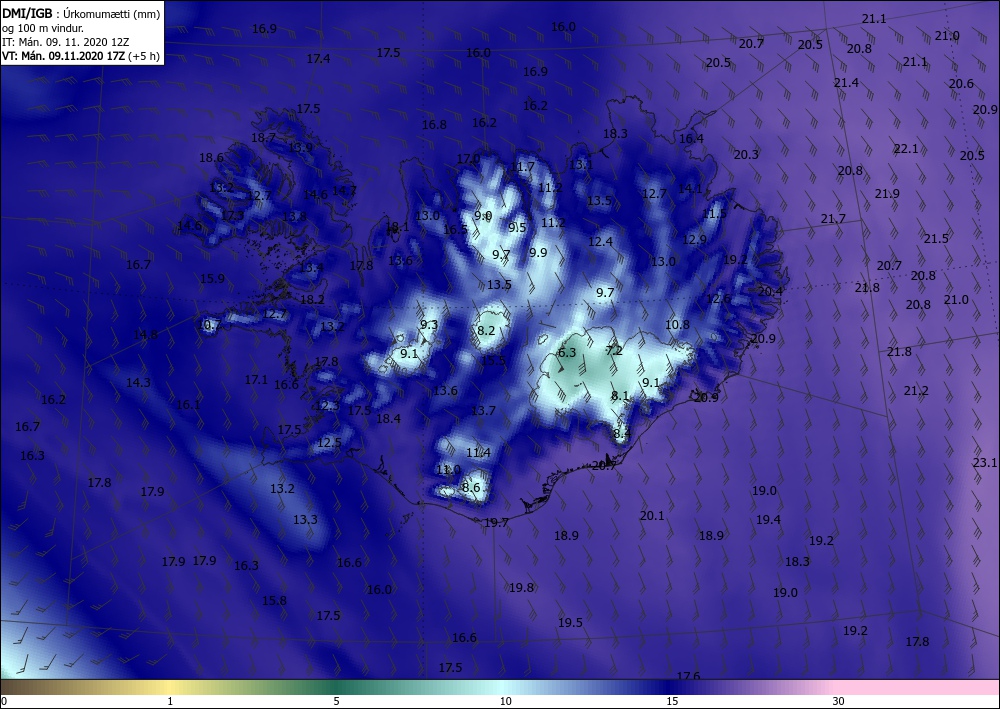Click the DMI/IGB title label

click(27, 13)
